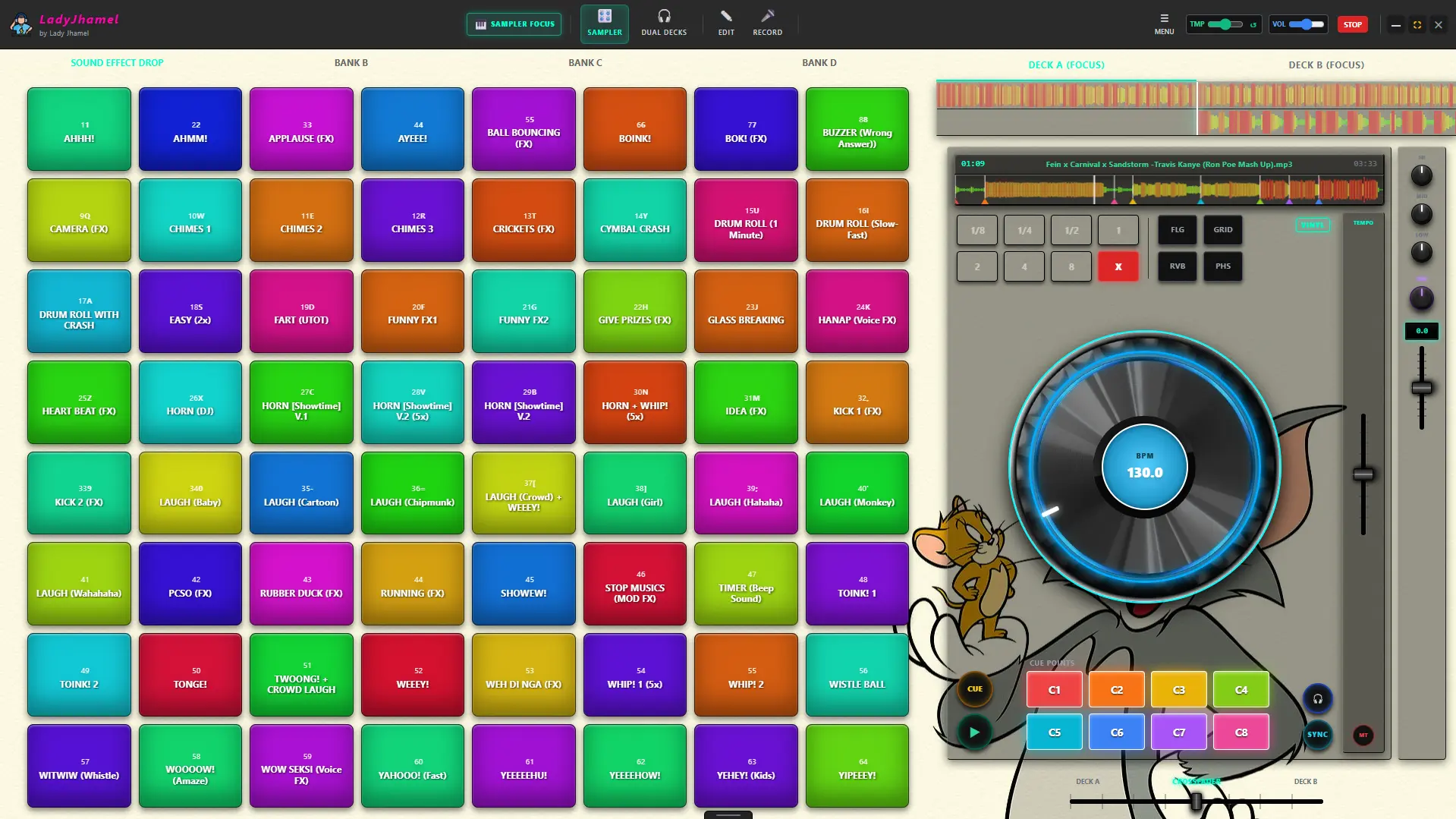Play the RUBBER DUCK (FX) pad
The image size is (1456, 819).
point(301,584)
